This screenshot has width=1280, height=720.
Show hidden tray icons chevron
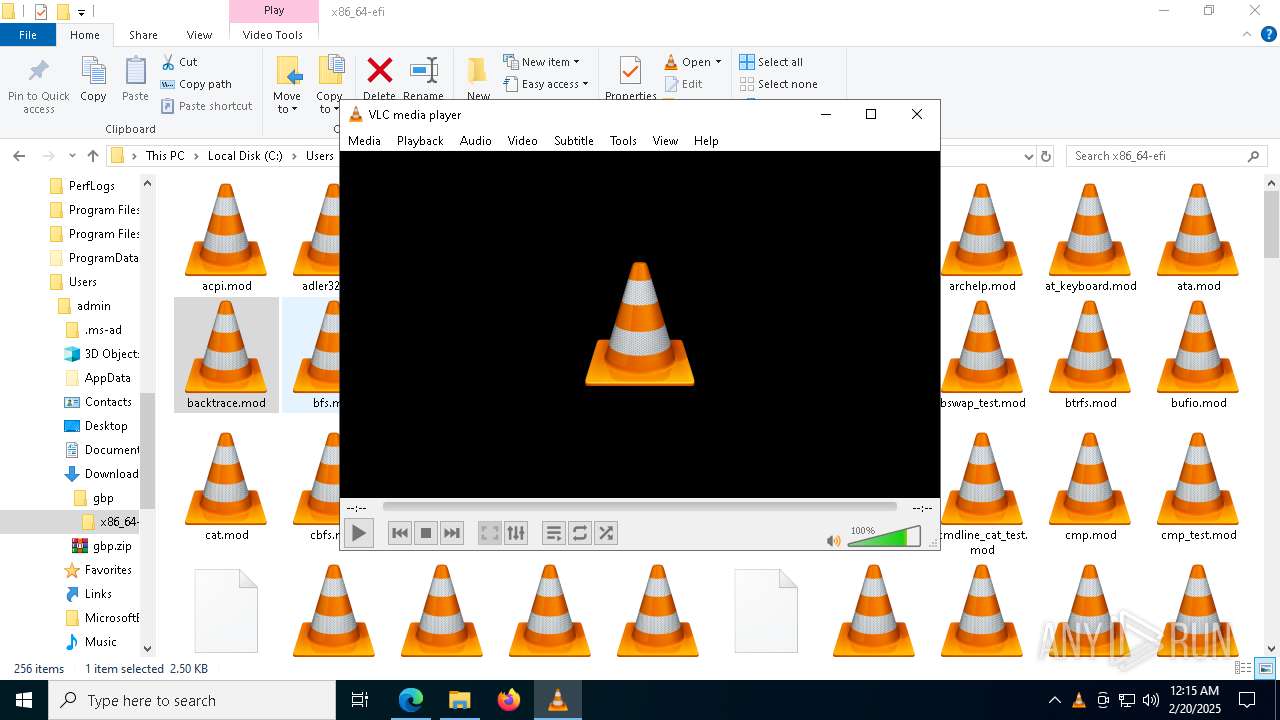(1054, 700)
